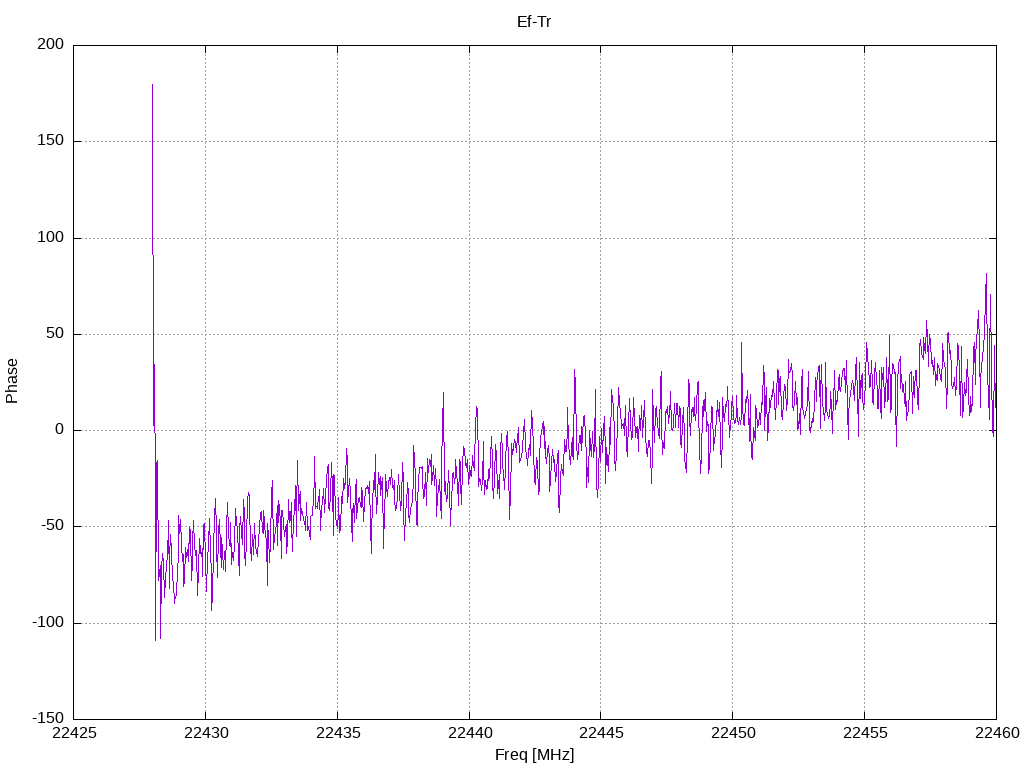The image size is (1024, 768).
Task: Click the Ef-Tr plot title
Action: 534,22
